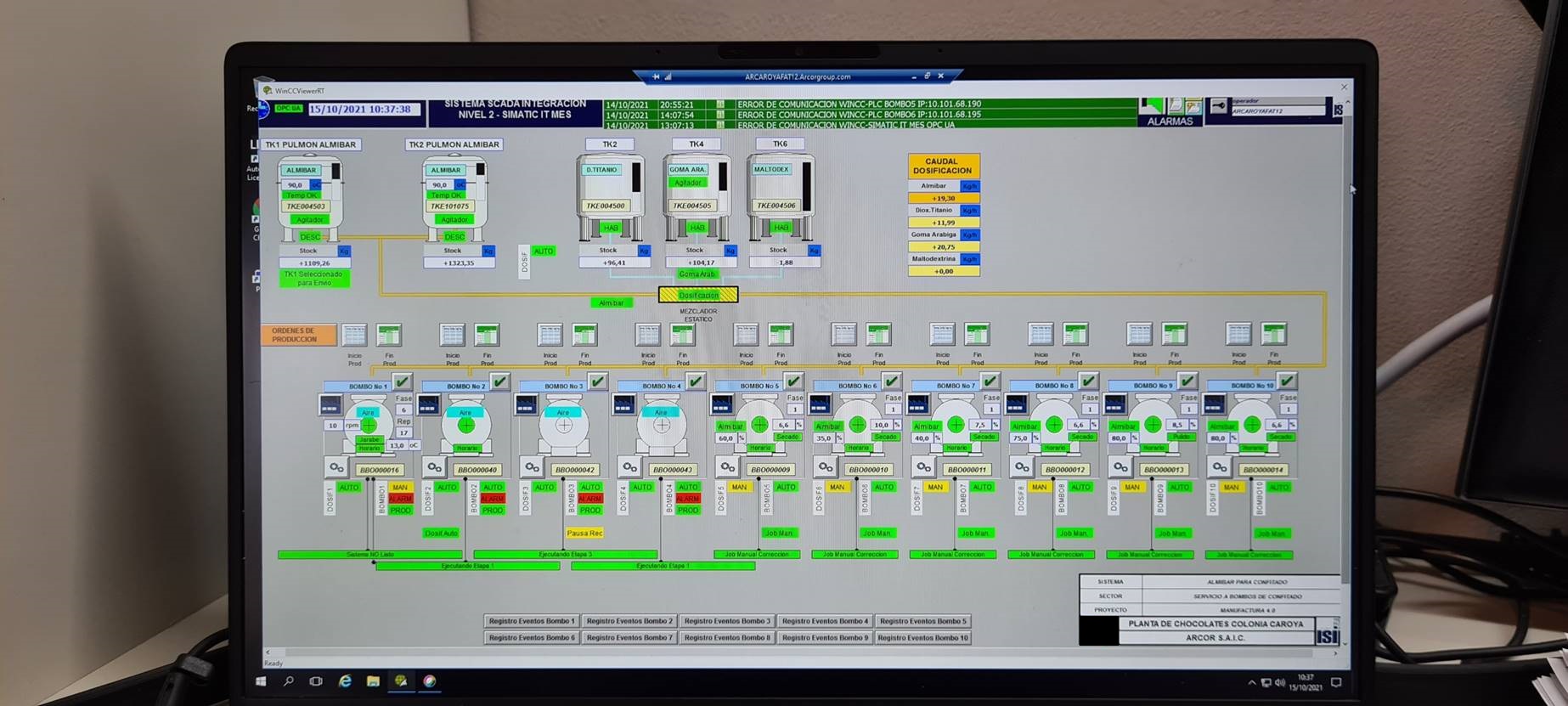Click the red ALARM indicator of BOMBO2
Image resolution: width=1568 pixels, height=706 pixels.
coord(493,499)
